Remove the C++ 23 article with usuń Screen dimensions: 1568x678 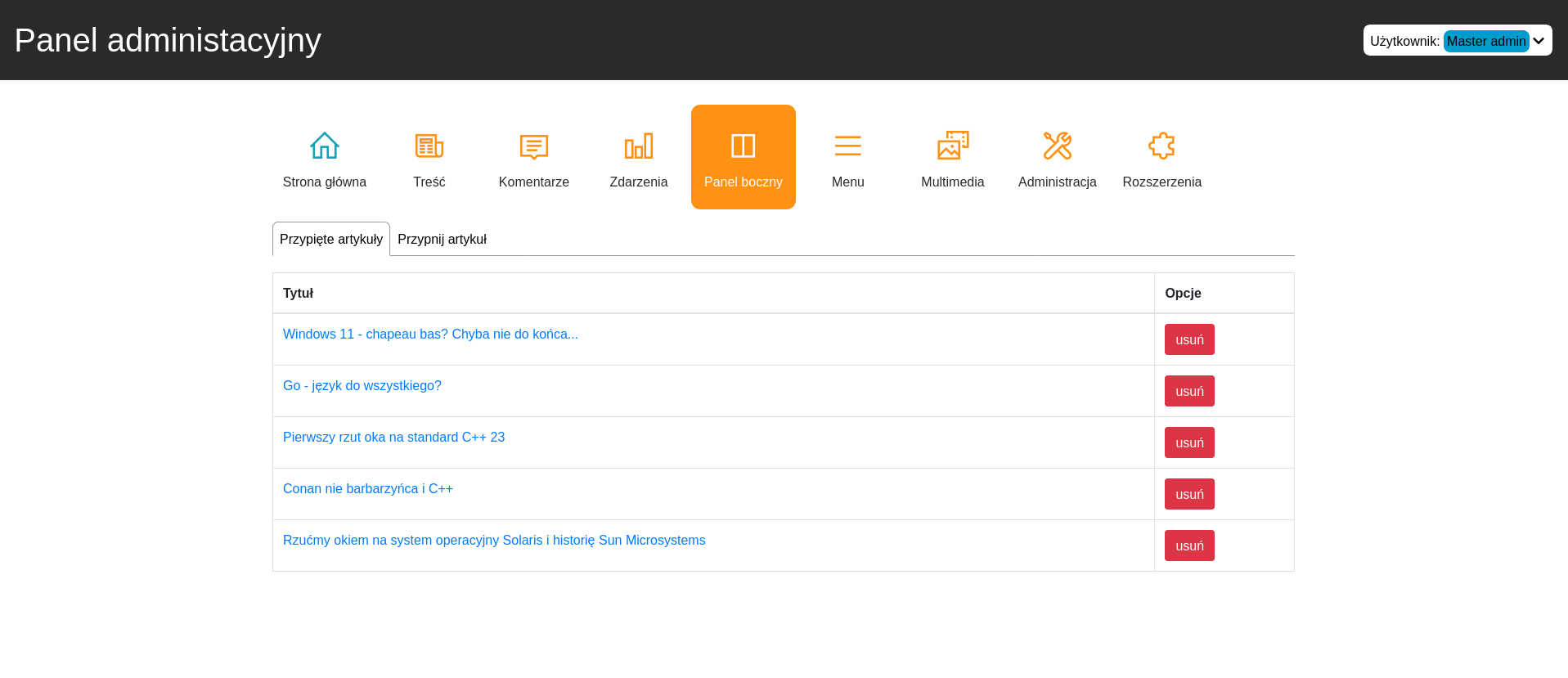pyautogui.click(x=1189, y=442)
